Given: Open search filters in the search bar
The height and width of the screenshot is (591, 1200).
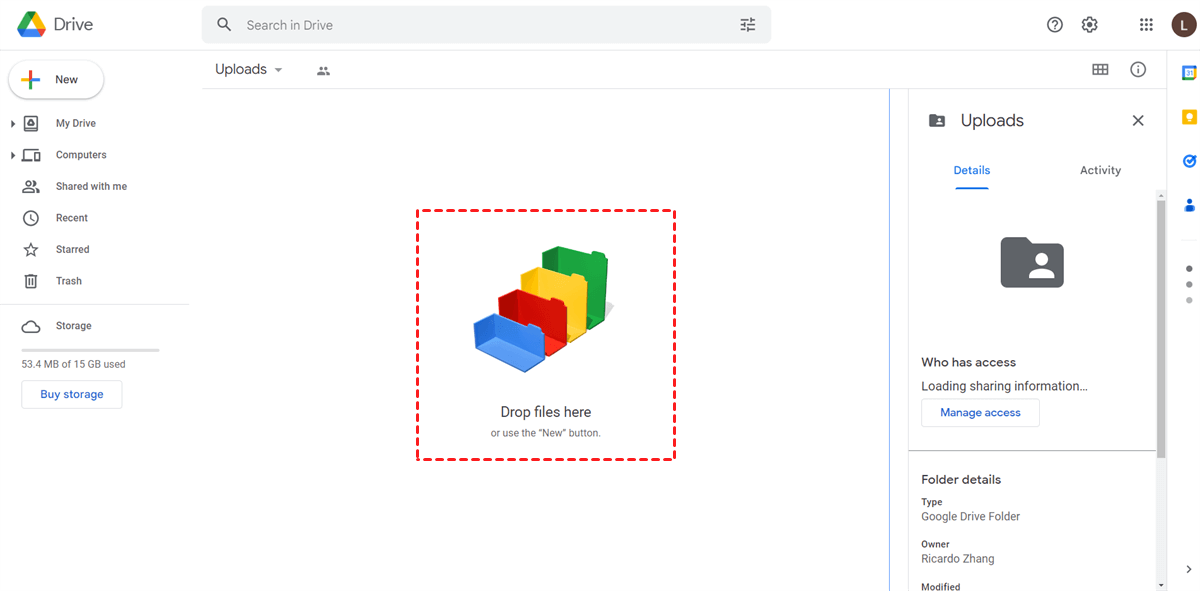Looking at the screenshot, I should click(x=747, y=24).
